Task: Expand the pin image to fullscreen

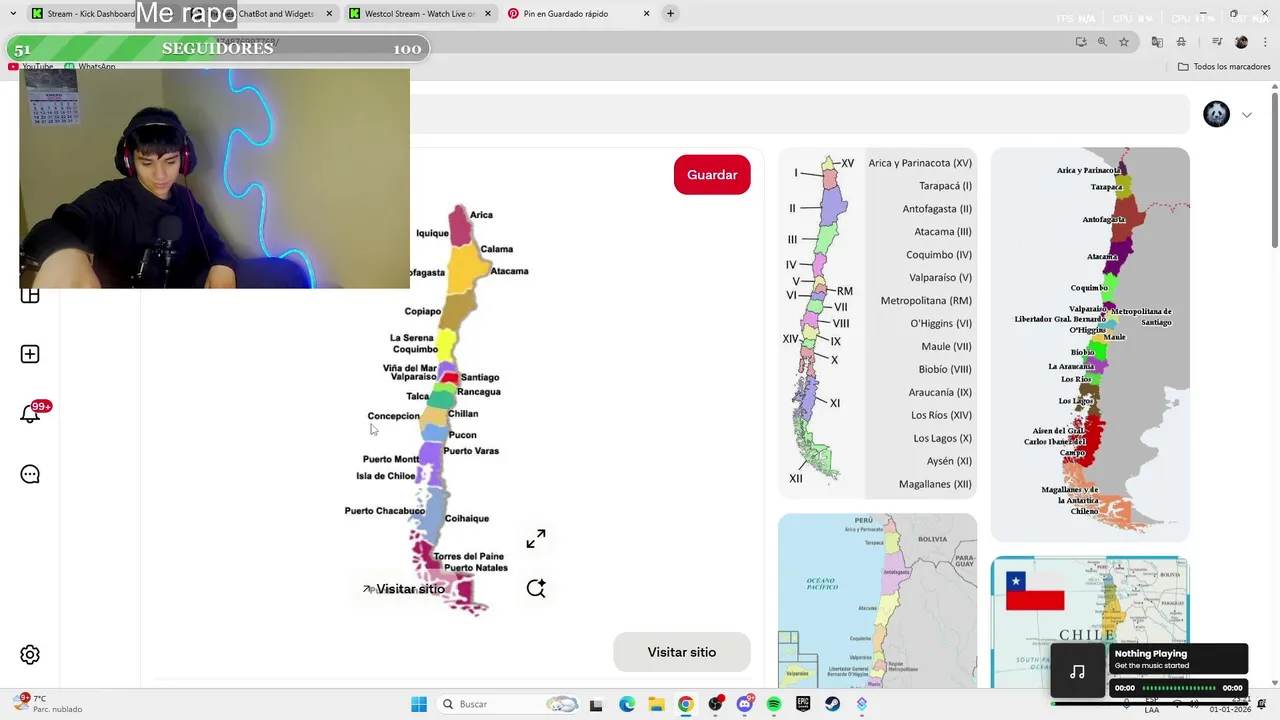Action: pyautogui.click(x=536, y=539)
